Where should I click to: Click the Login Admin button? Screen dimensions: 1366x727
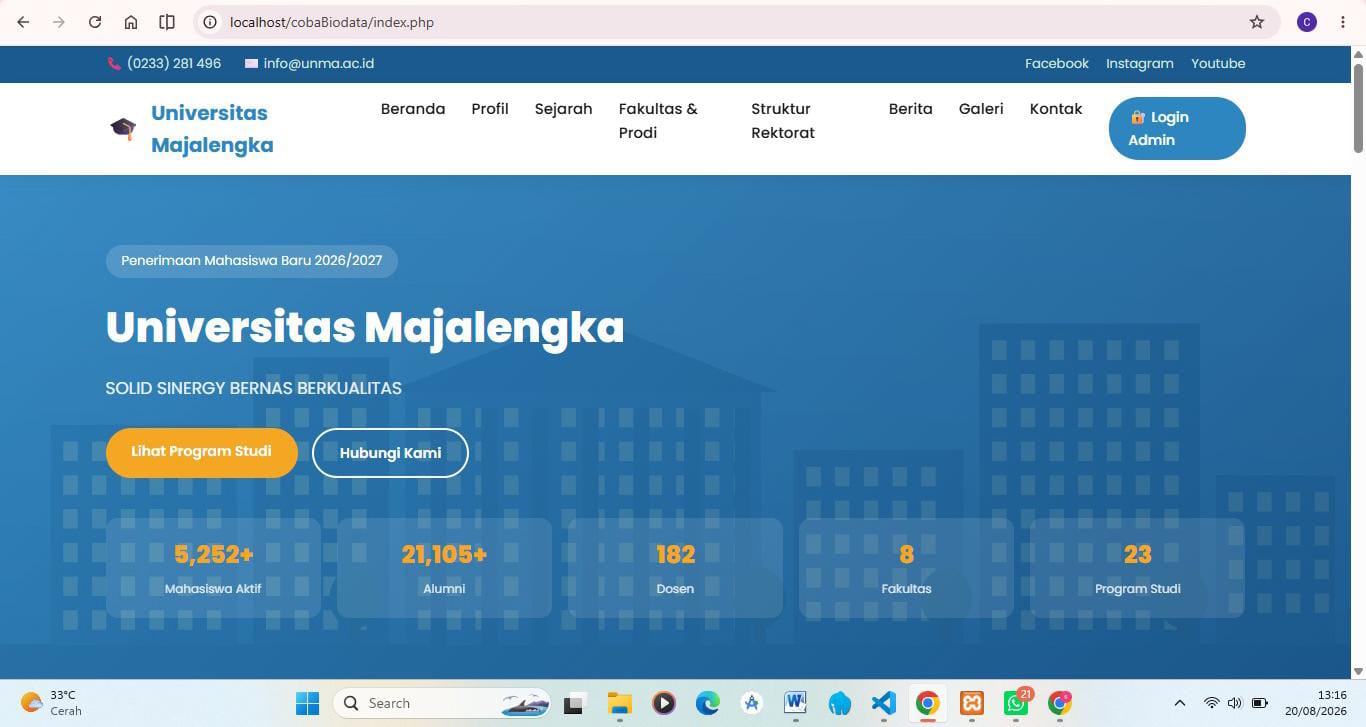[1177, 128]
